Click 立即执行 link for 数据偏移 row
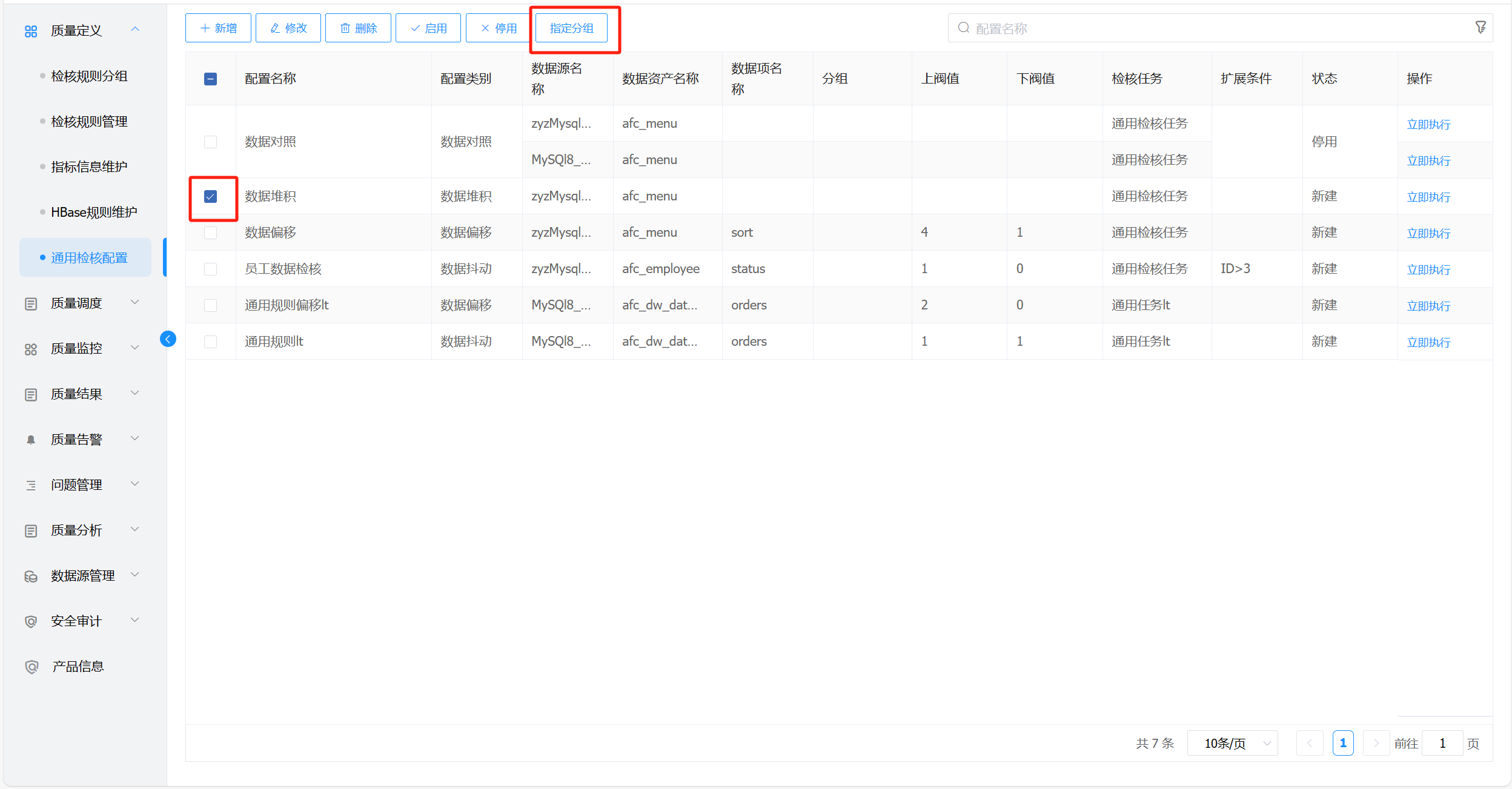This screenshot has height=789, width=1512. (1428, 233)
